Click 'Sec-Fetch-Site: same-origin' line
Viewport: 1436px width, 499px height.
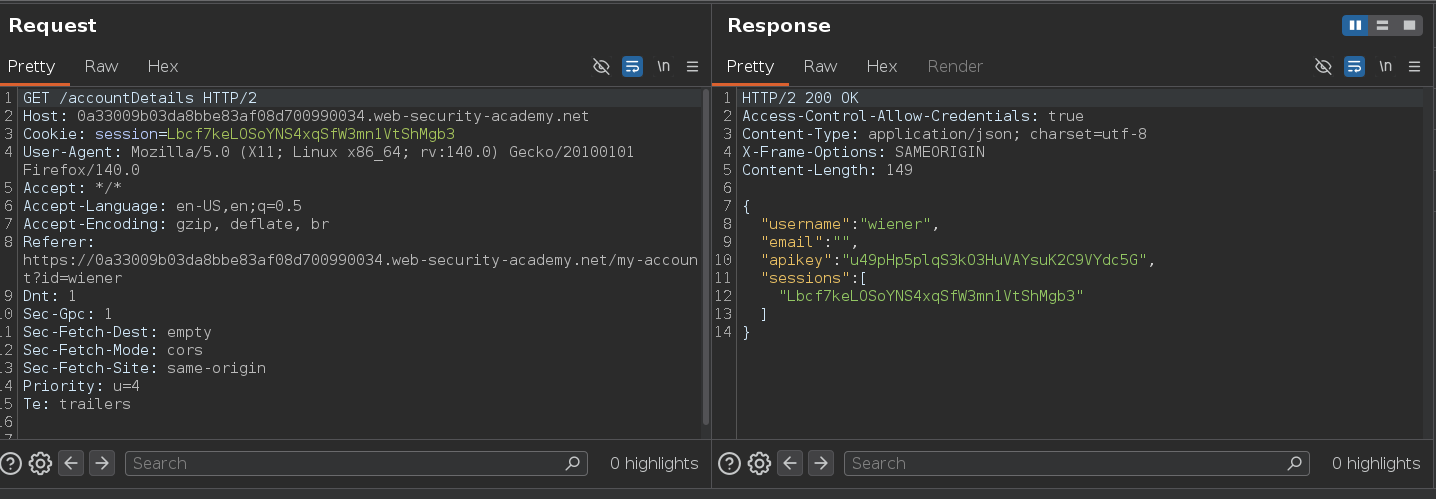(x=144, y=368)
